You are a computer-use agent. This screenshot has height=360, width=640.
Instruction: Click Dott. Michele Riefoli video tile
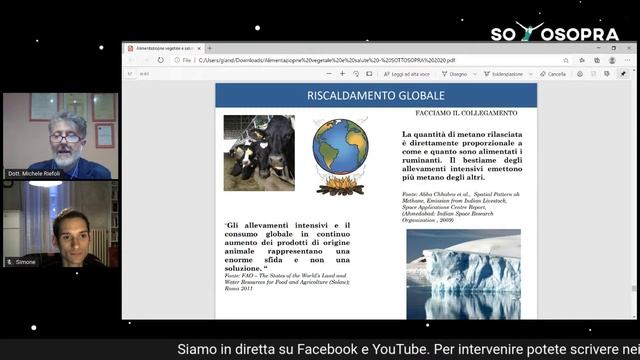click(60, 136)
